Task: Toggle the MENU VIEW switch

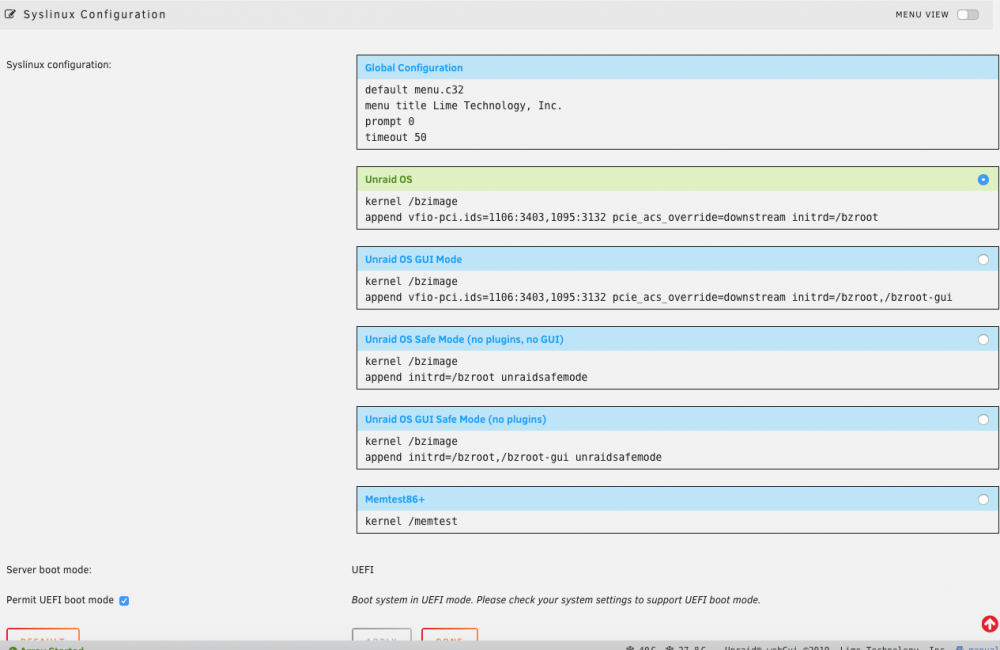Action: pyautogui.click(x=967, y=15)
